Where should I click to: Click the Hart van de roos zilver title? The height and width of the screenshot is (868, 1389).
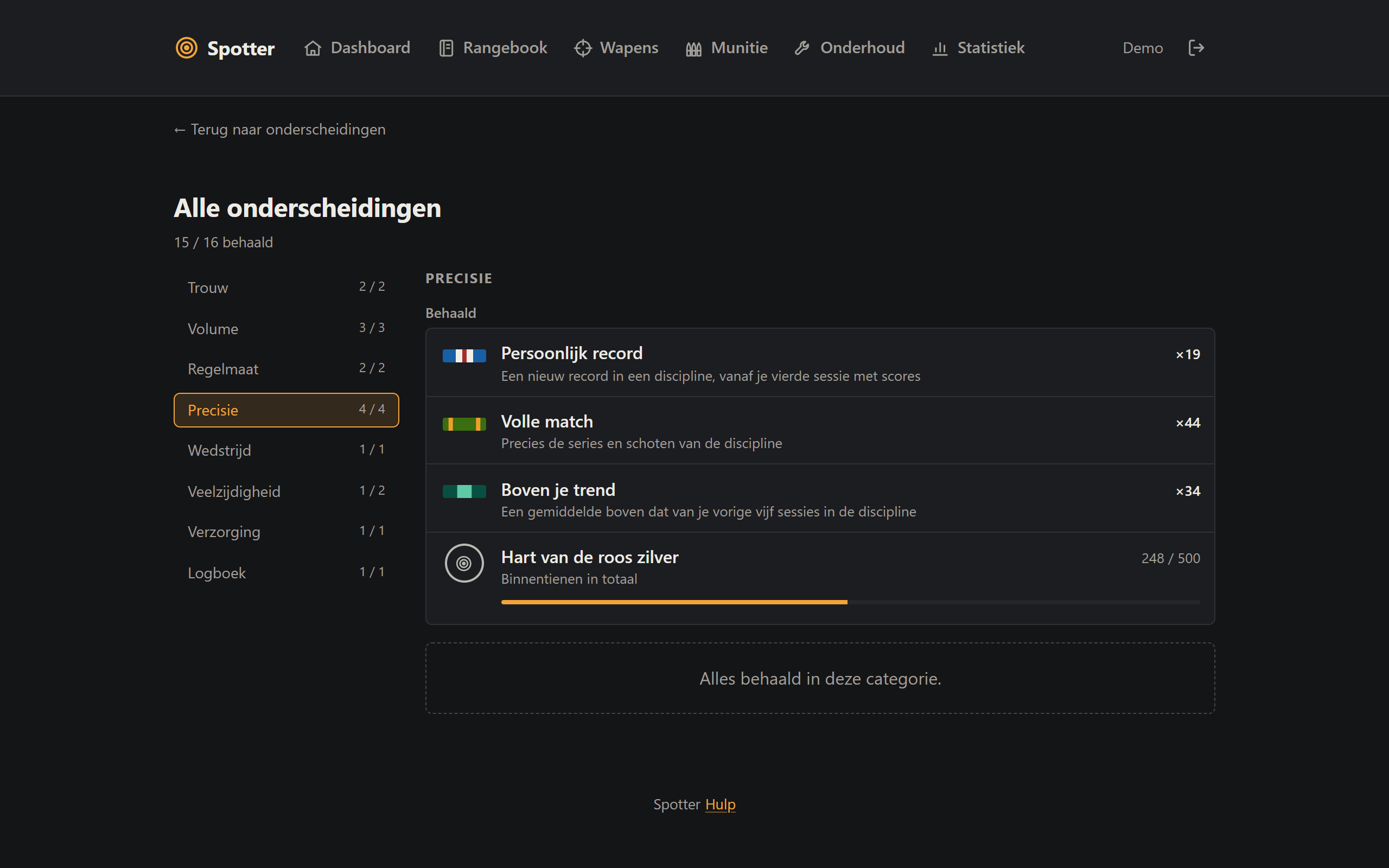[x=589, y=557]
